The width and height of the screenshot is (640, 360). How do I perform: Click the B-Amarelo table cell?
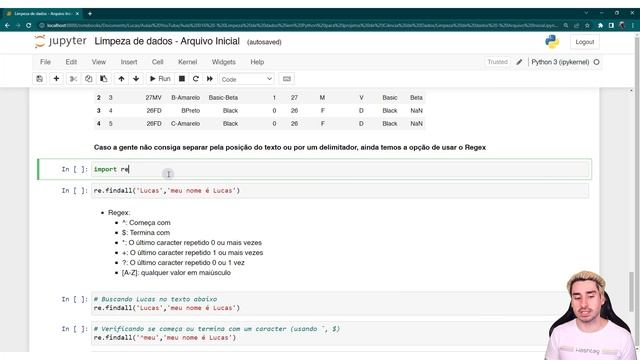pyautogui.click(x=185, y=98)
